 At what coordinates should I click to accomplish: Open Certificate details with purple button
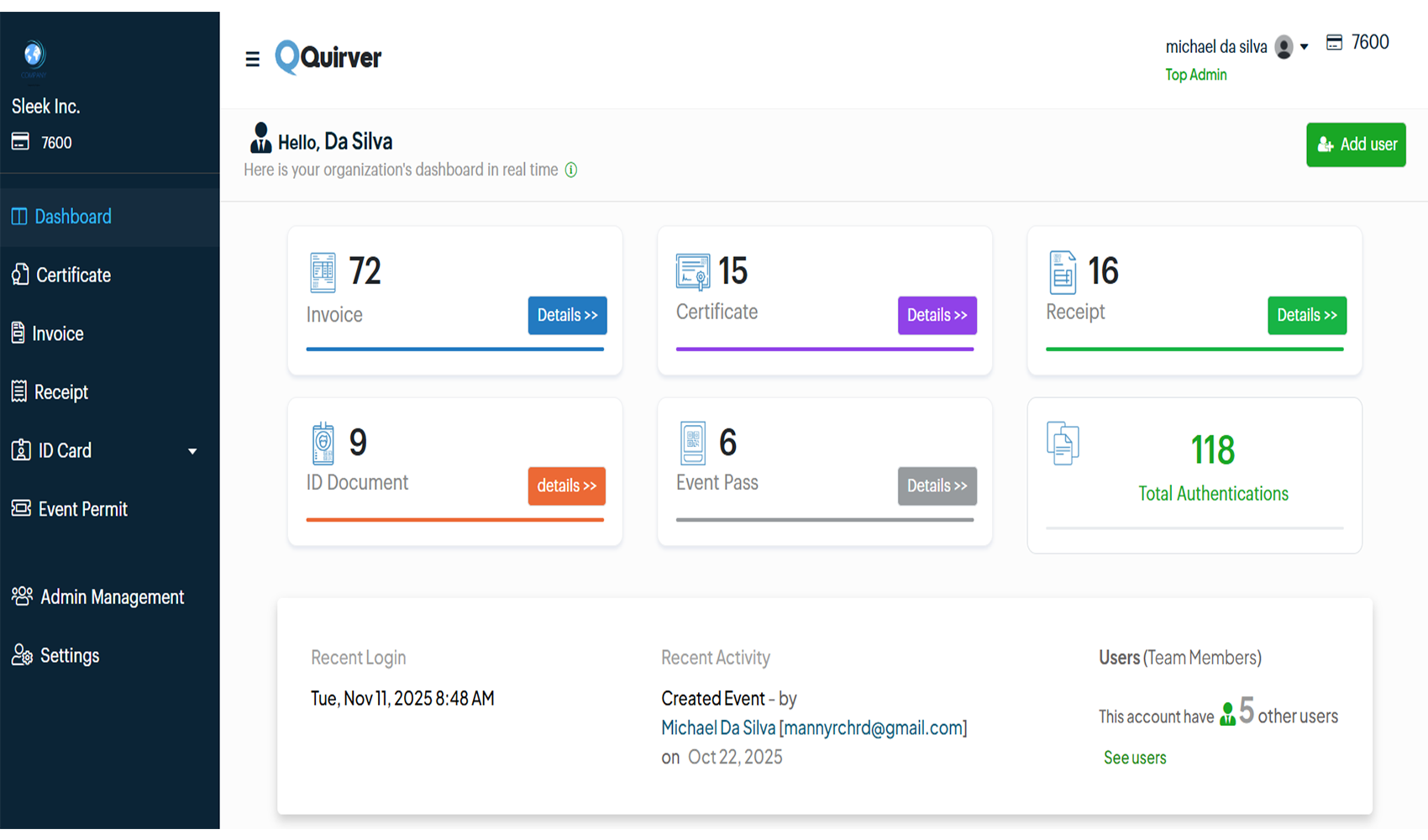[x=937, y=315]
